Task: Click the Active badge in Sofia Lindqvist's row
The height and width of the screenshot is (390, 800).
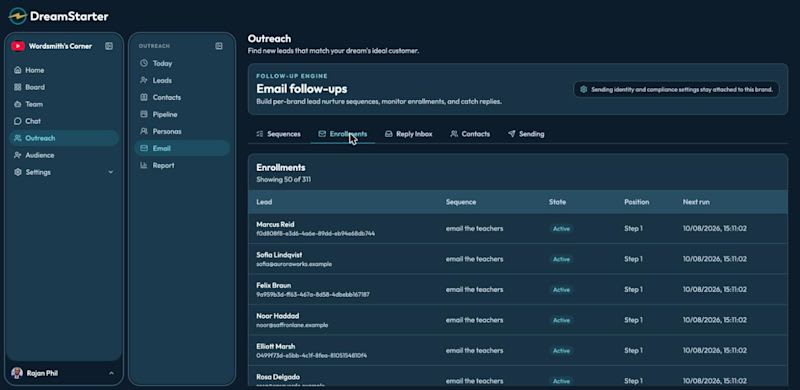Action: [561, 259]
